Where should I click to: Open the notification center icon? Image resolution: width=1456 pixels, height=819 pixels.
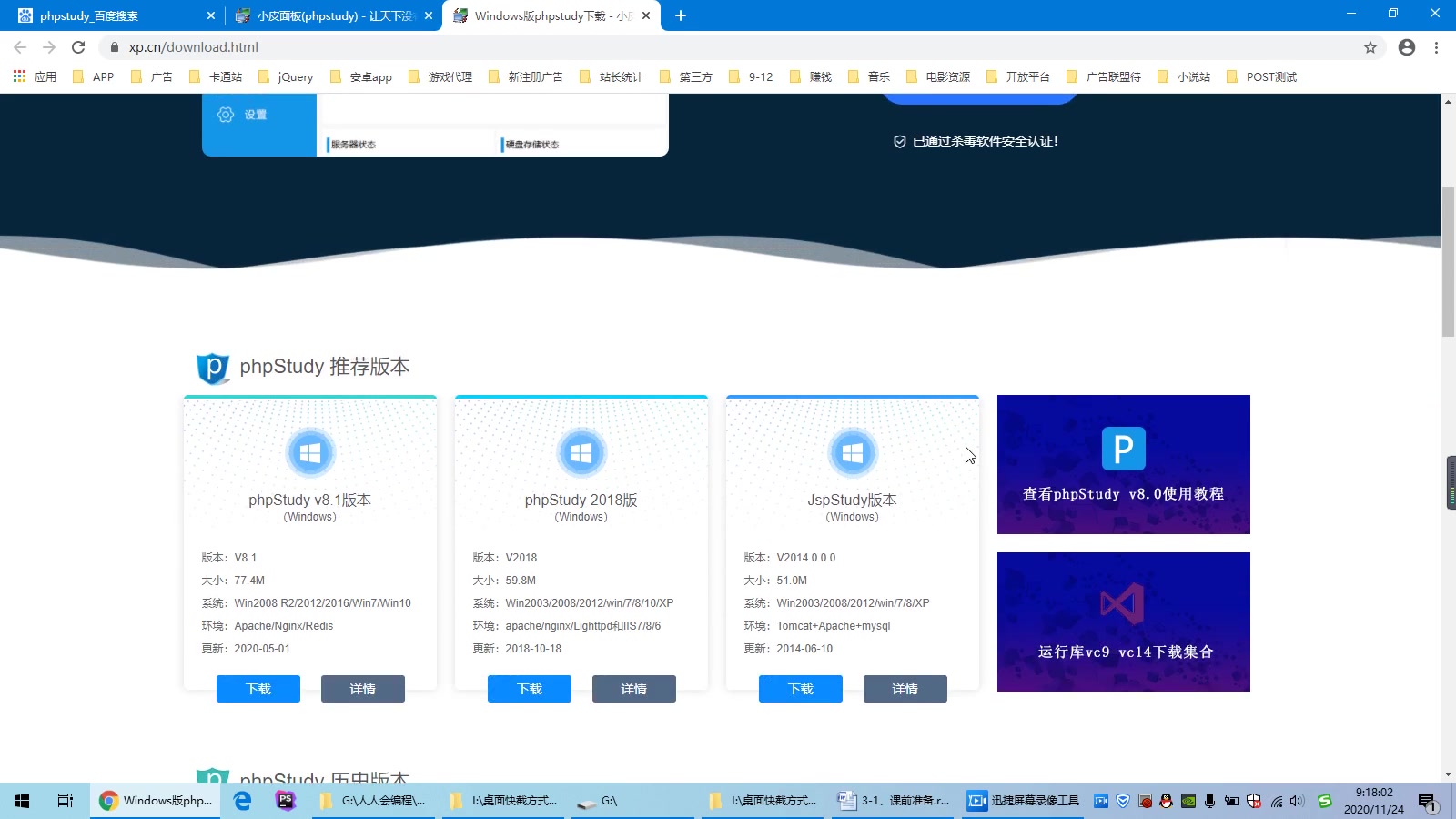[x=1427, y=802]
